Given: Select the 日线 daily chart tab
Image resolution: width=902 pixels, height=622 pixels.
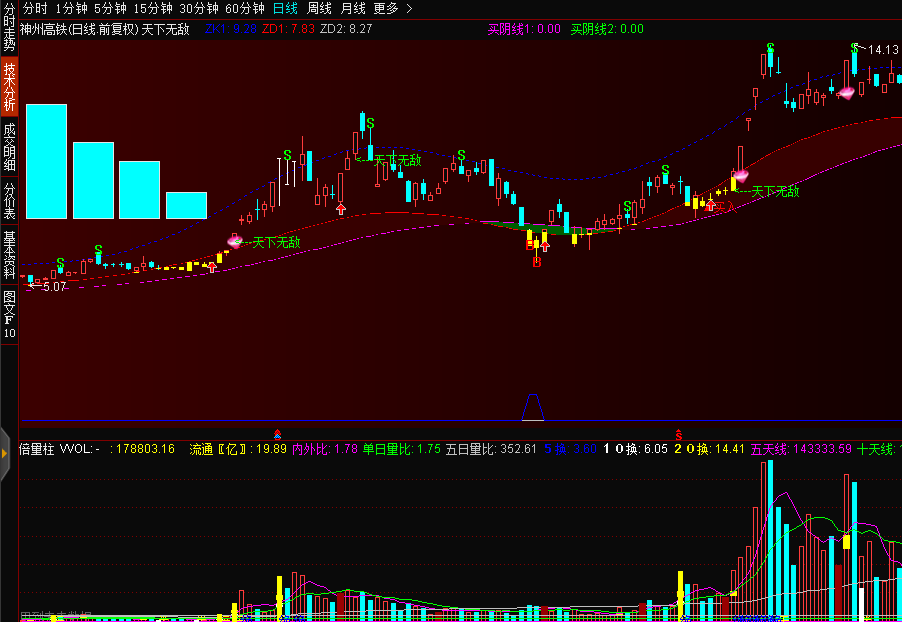Looking at the screenshot, I should 285,9.
